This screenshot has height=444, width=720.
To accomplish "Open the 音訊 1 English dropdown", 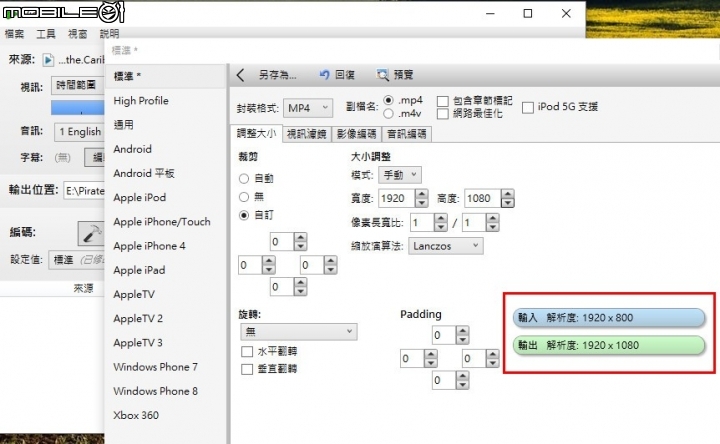I will 79,132.
